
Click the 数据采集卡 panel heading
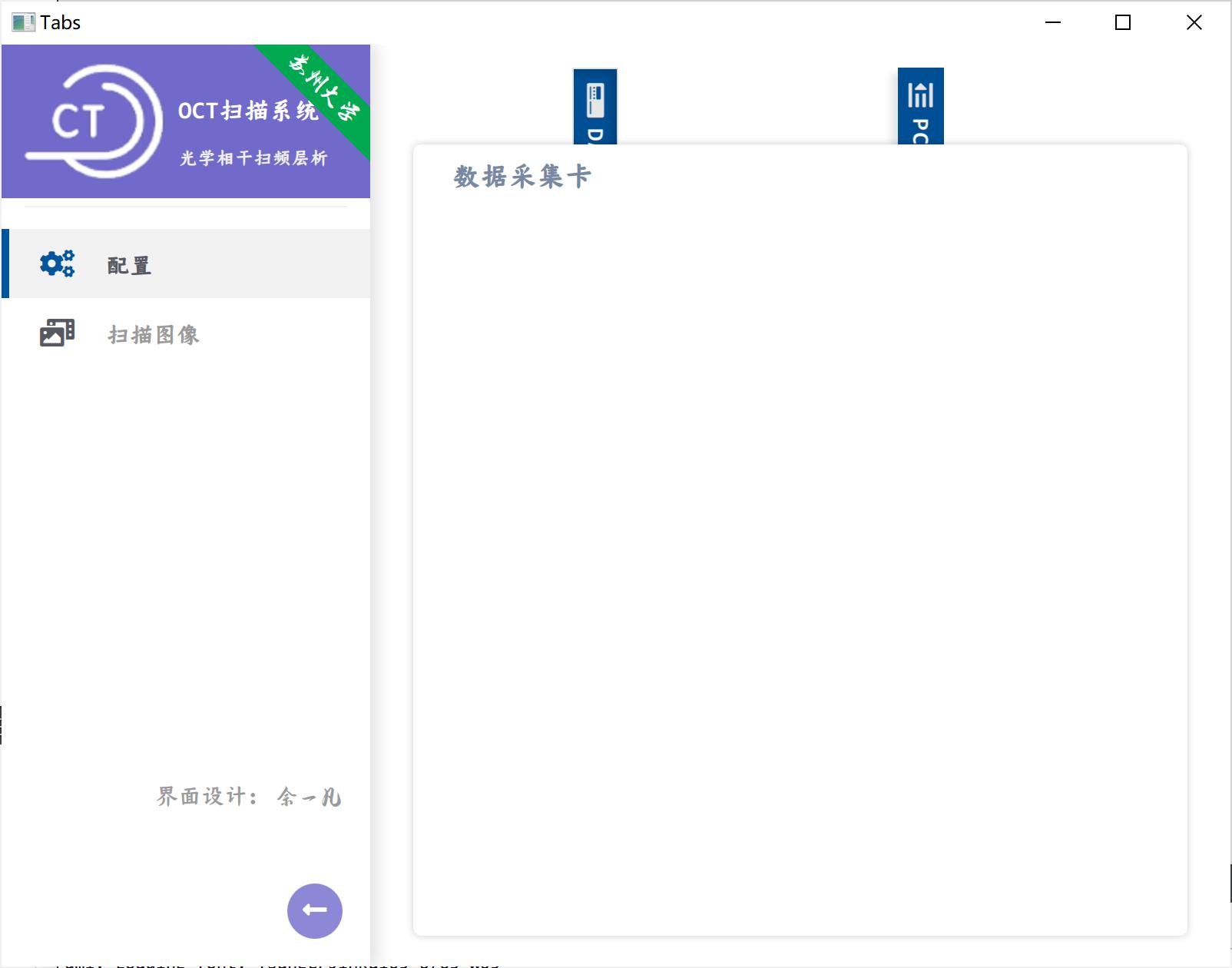[519, 175]
